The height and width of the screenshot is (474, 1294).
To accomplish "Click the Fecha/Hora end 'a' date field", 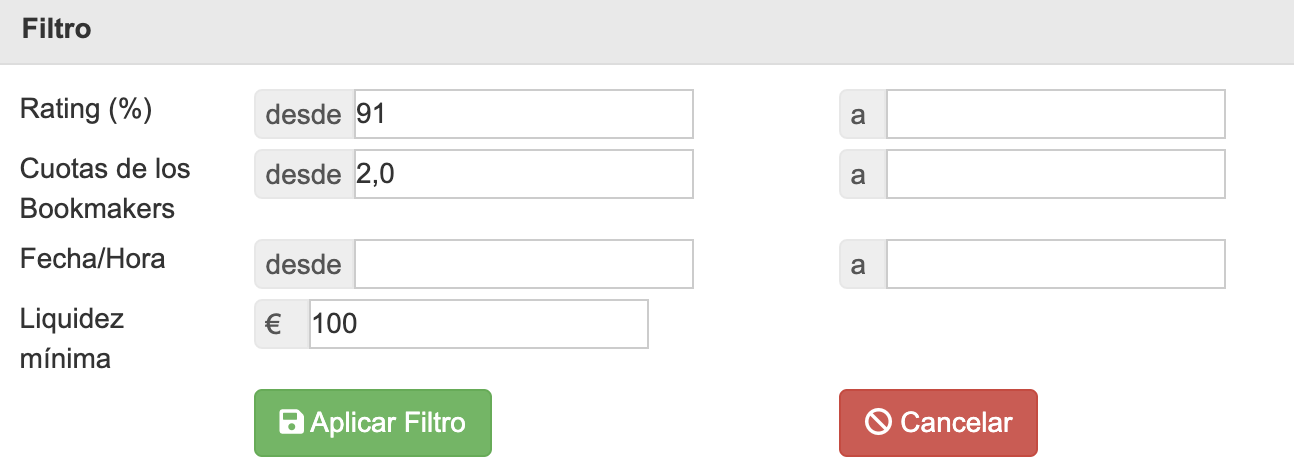I will tap(1055, 264).
